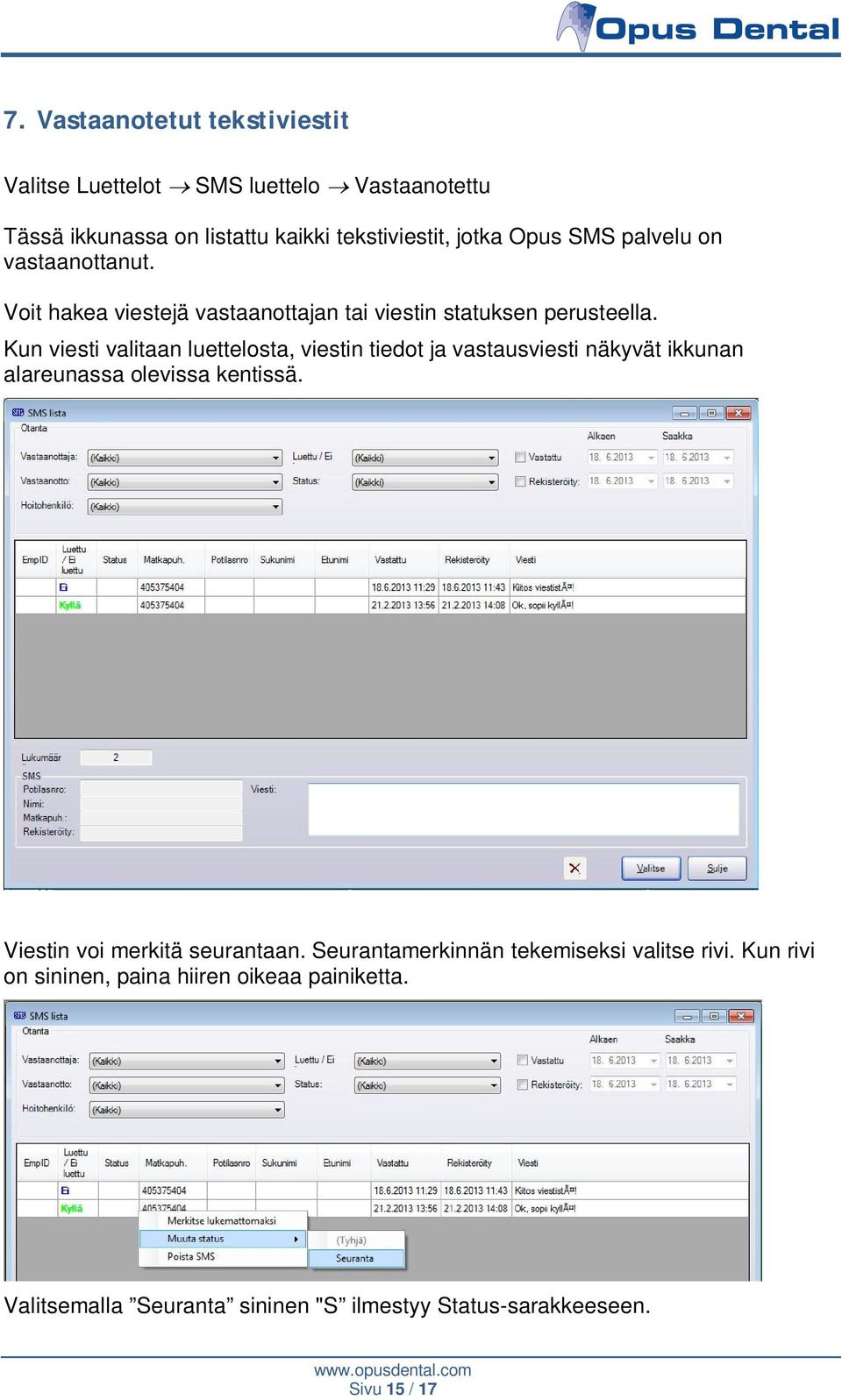The width and height of the screenshot is (842, 1400).
Task: Open the Status dropdown in first SMS lista window
Action: 425,482
